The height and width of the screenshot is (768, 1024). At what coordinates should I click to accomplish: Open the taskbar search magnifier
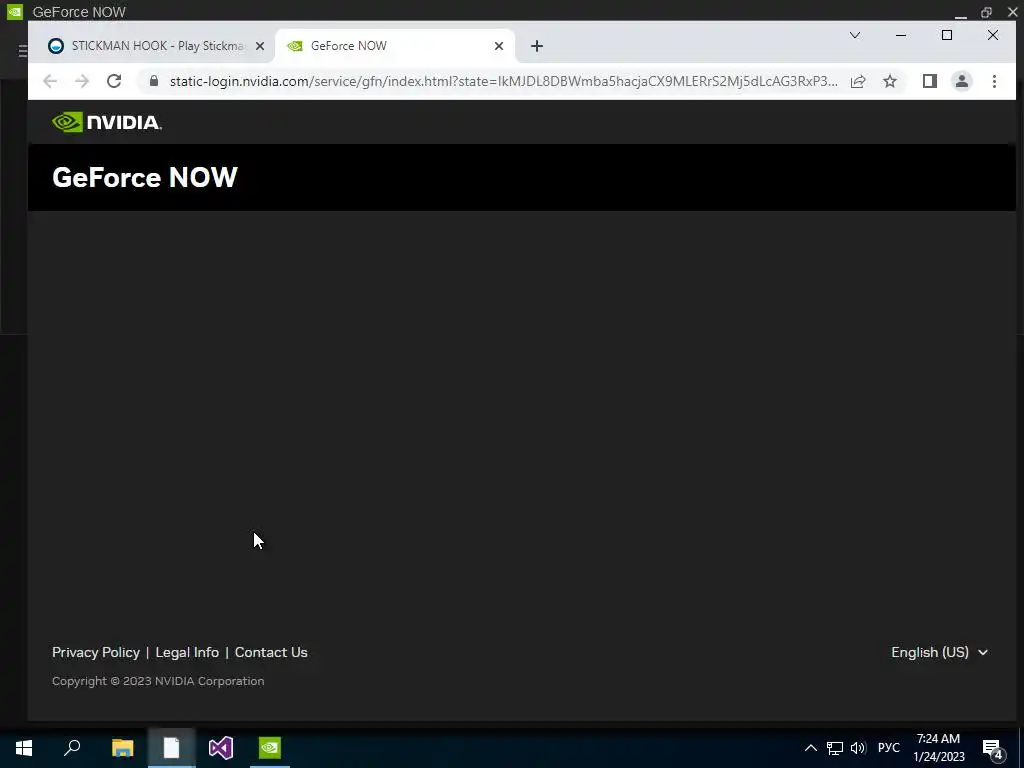point(72,748)
